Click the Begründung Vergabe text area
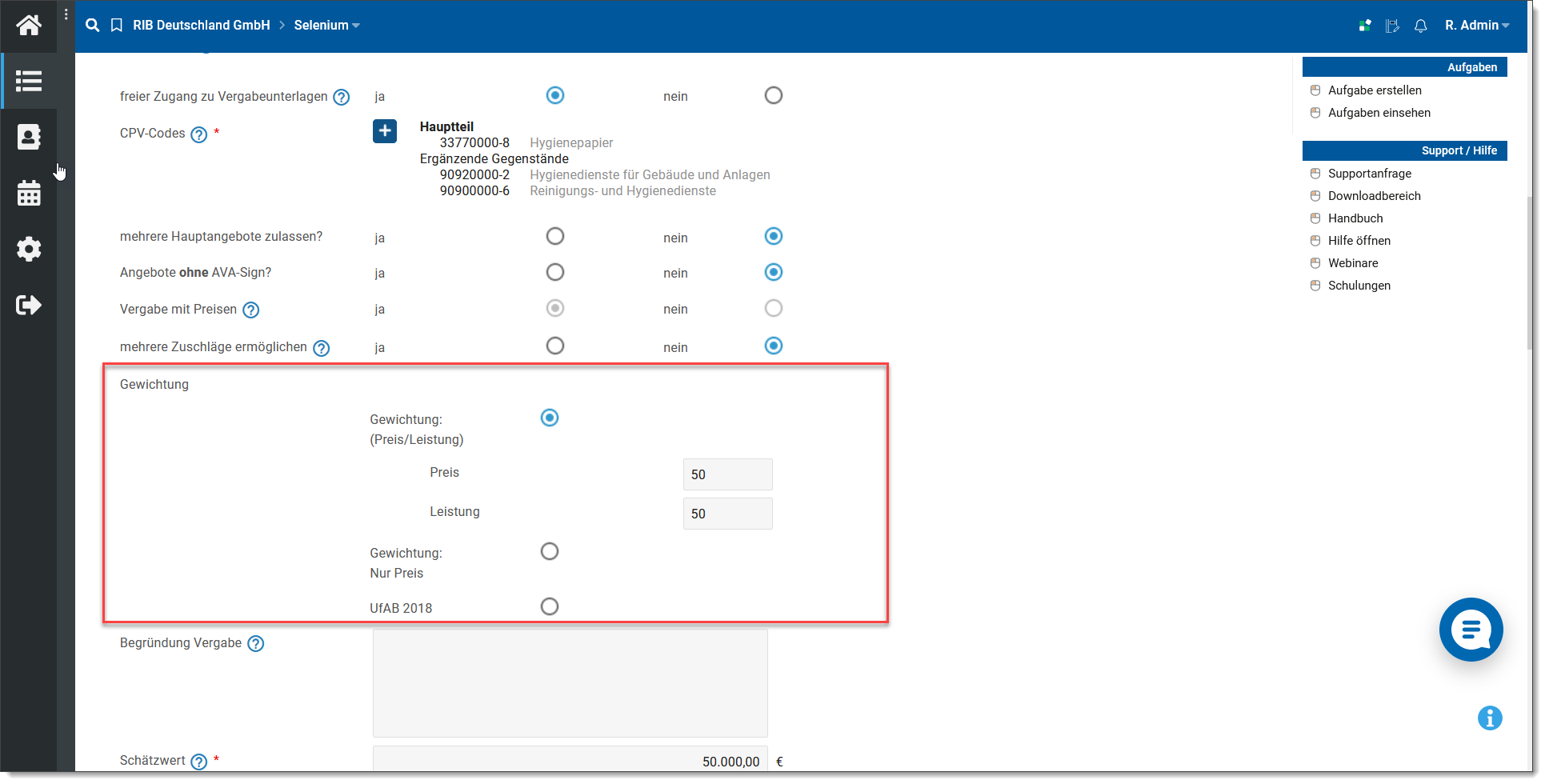Screen dimensions: 1545x784 (570, 683)
